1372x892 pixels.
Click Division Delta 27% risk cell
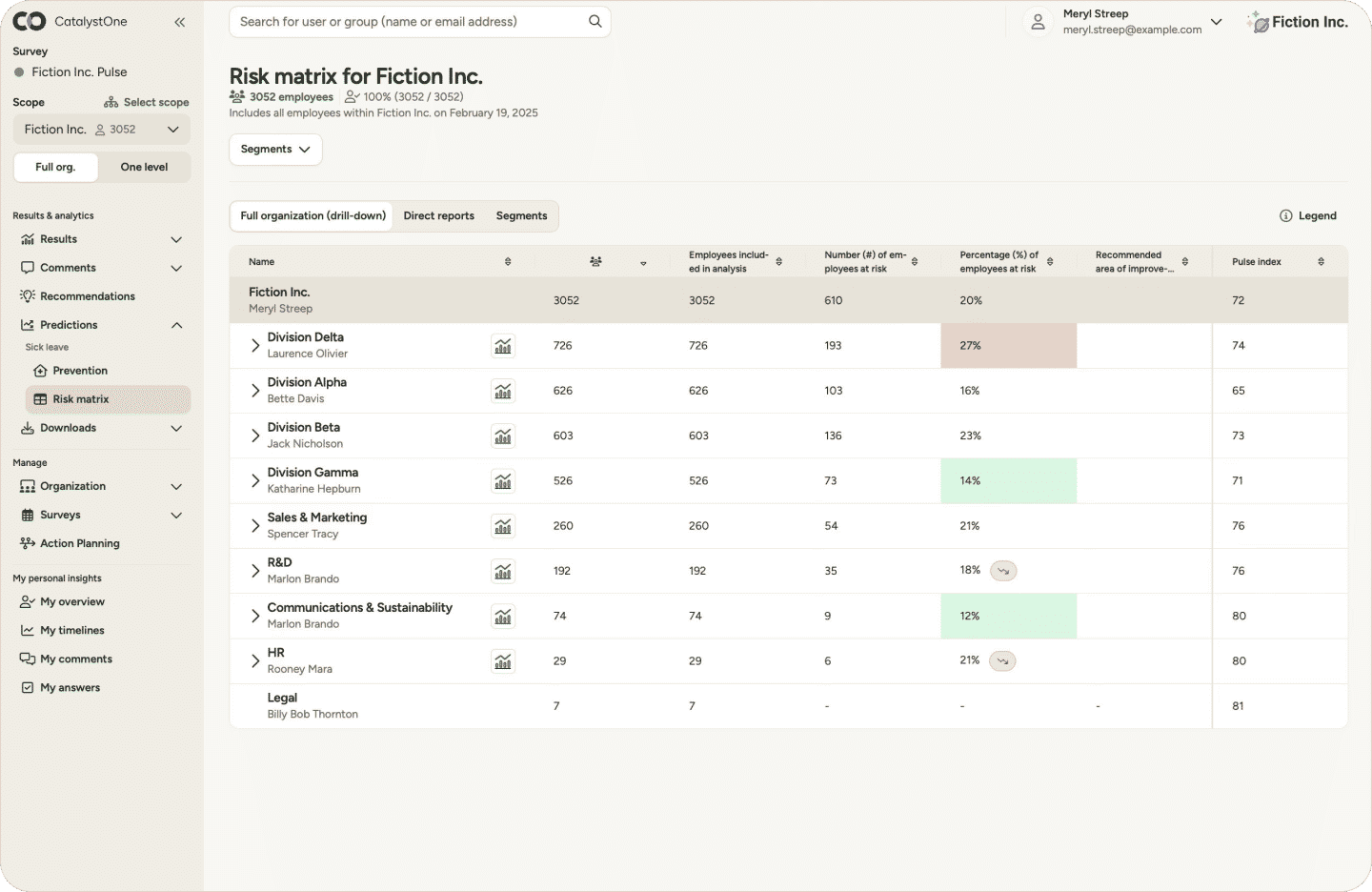[x=1009, y=346]
